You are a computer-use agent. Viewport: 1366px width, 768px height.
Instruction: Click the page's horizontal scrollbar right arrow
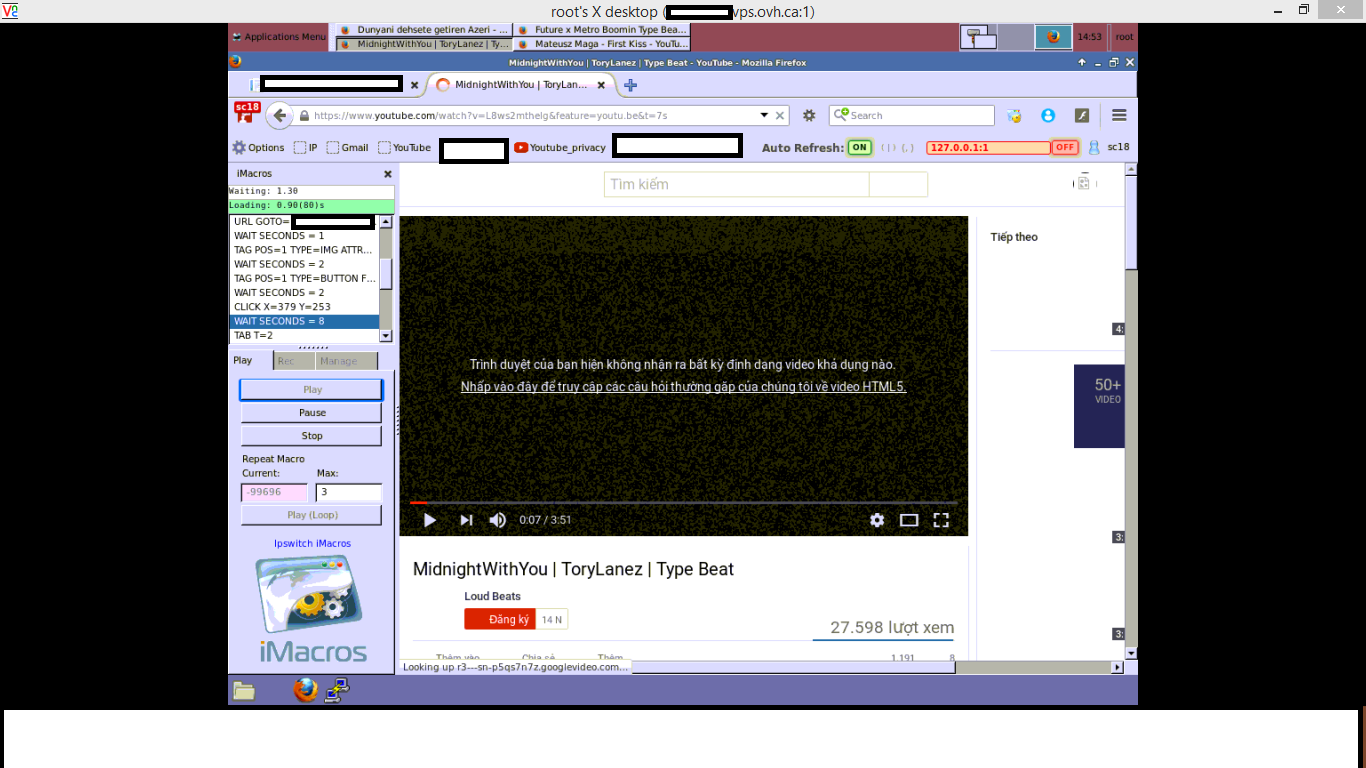[x=1117, y=667]
